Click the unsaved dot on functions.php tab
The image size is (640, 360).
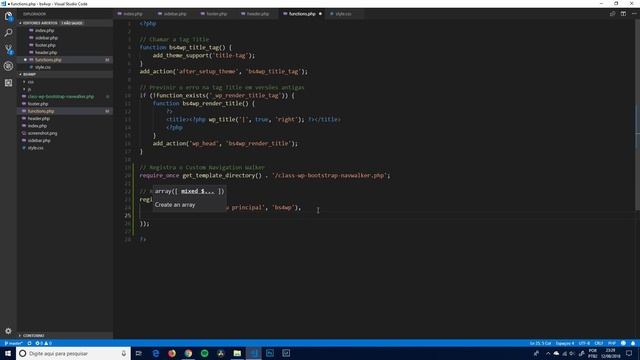tap(320, 14)
